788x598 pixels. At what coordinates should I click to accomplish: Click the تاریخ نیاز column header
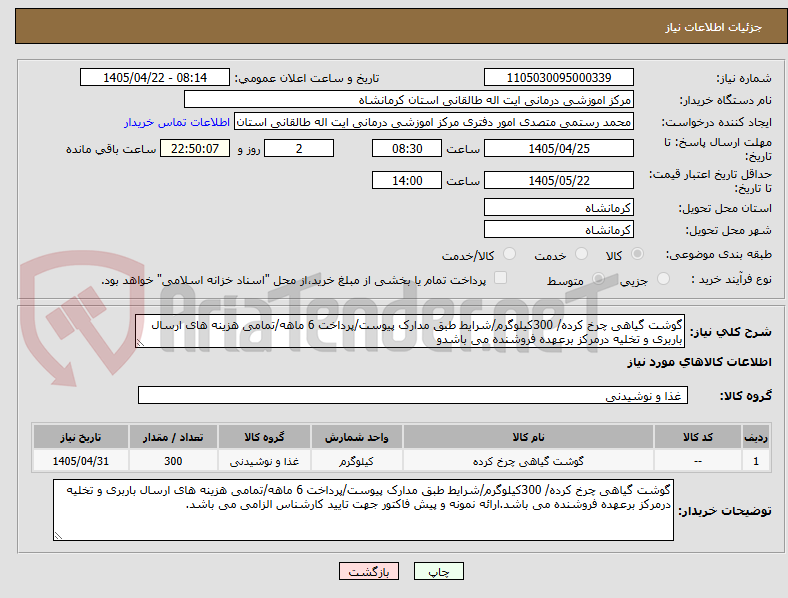pos(80,437)
